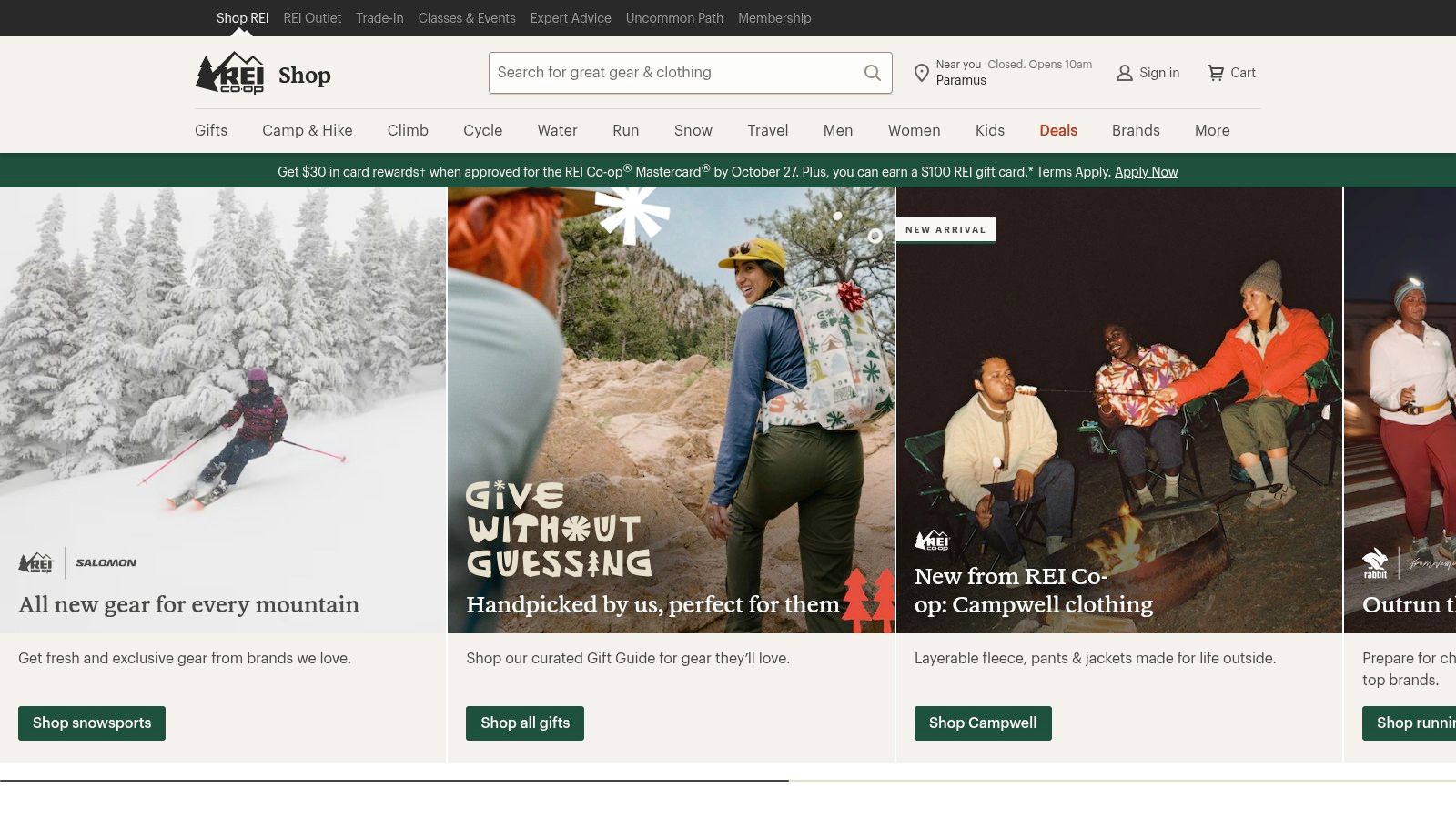The width and height of the screenshot is (1456, 819).
Task: Open the Travel category menu
Action: click(768, 130)
